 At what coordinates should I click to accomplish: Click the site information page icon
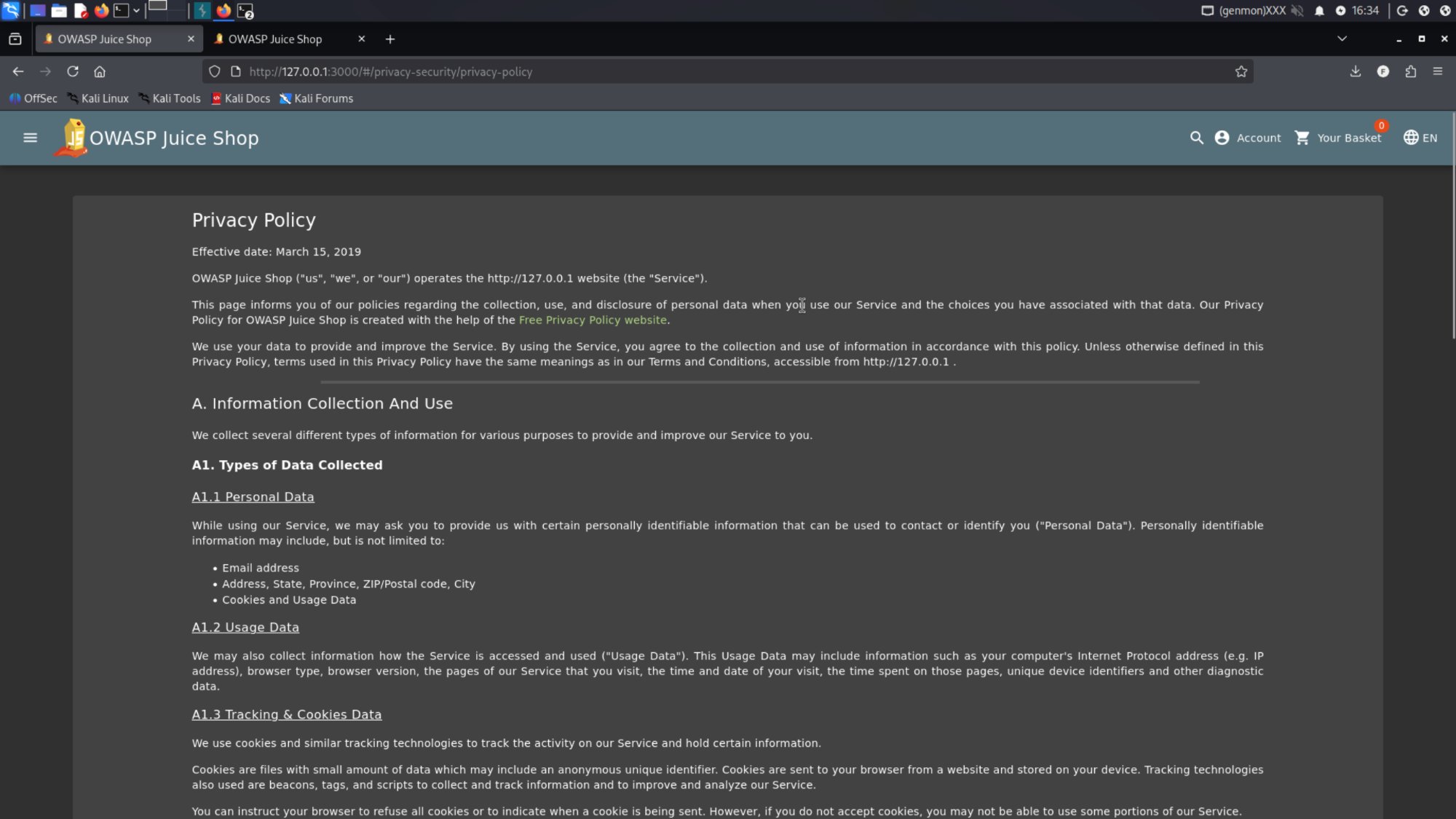point(235,71)
